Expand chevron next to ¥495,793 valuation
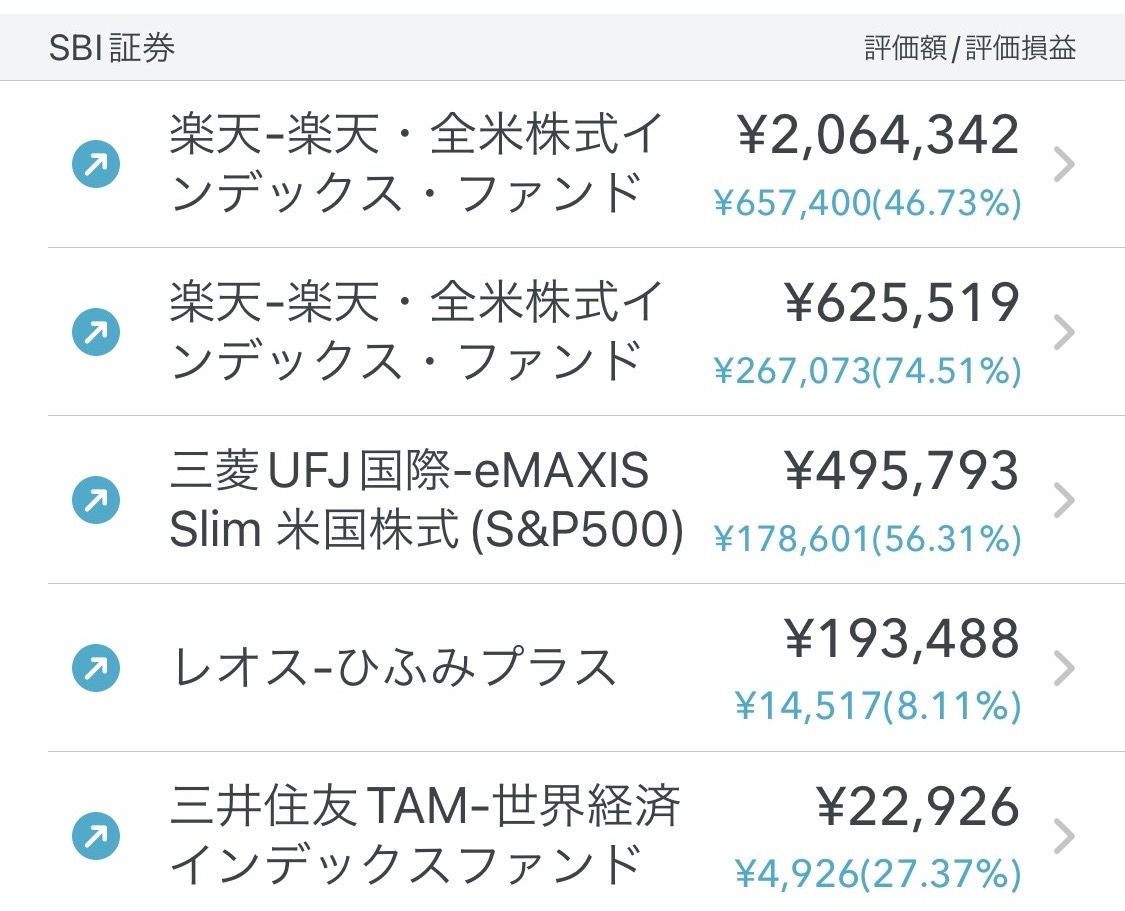 [1064, 500]
